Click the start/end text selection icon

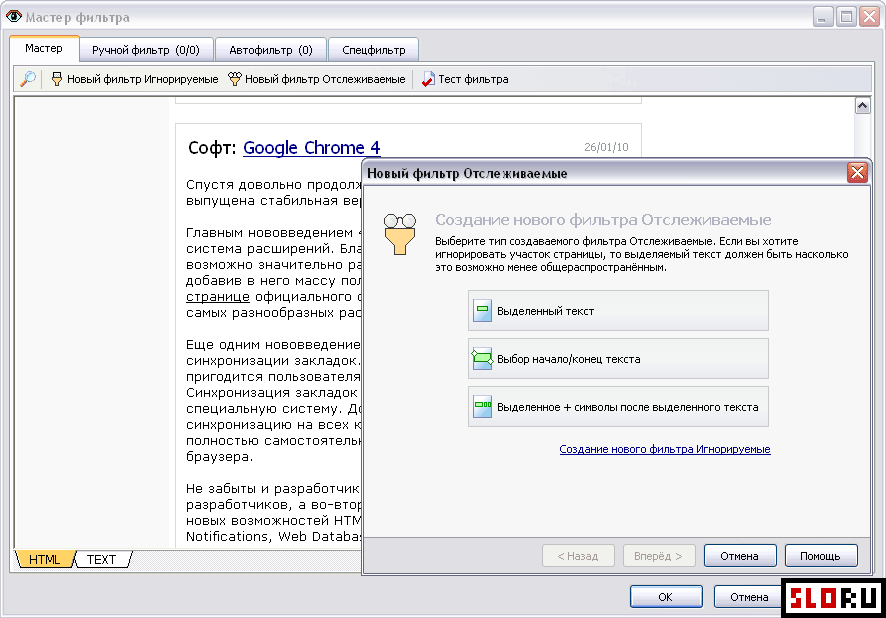click(482, 359)
